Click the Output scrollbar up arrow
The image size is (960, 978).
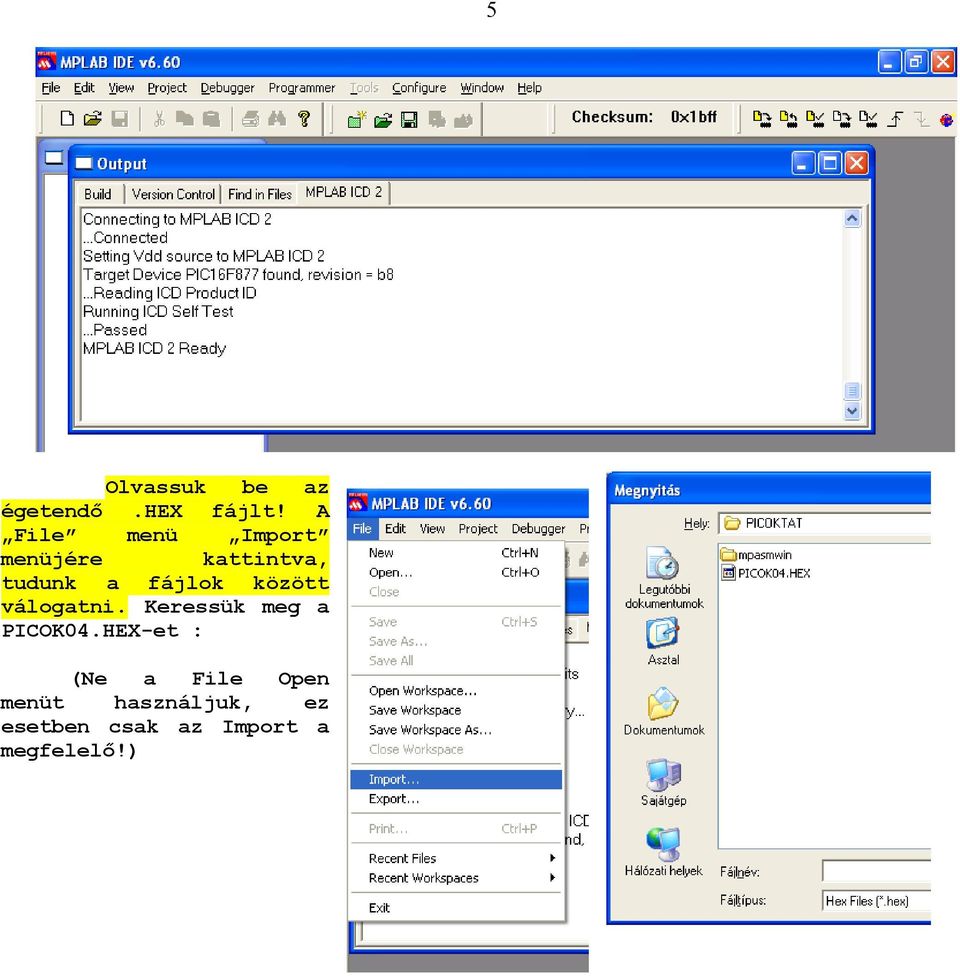point(852,218)
